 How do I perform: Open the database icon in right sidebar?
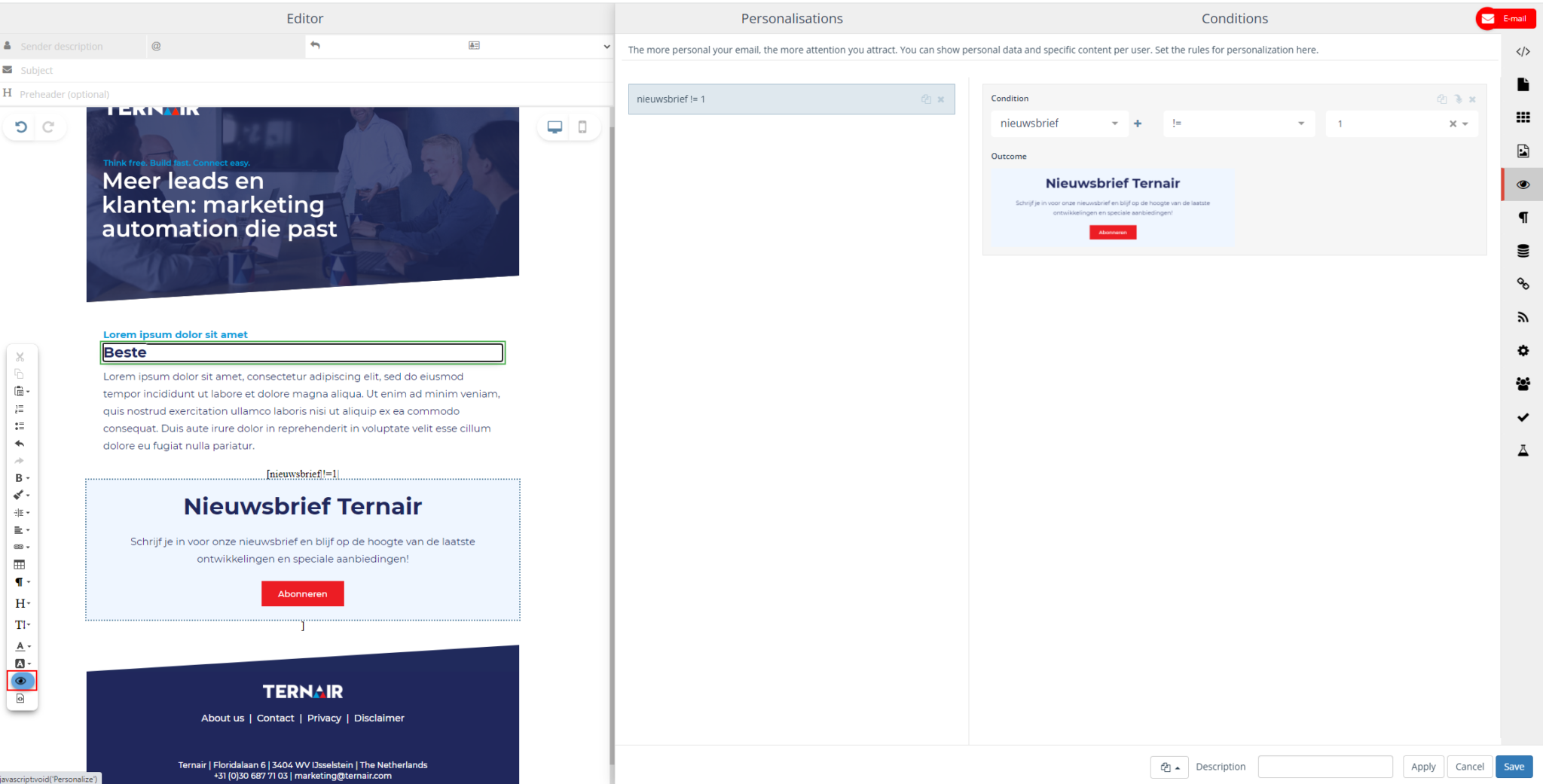(x=1523, y=251)
